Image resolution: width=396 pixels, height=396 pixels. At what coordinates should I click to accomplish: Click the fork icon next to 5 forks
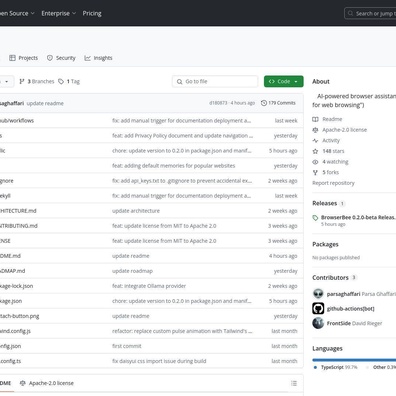click(x=315, y=172)
